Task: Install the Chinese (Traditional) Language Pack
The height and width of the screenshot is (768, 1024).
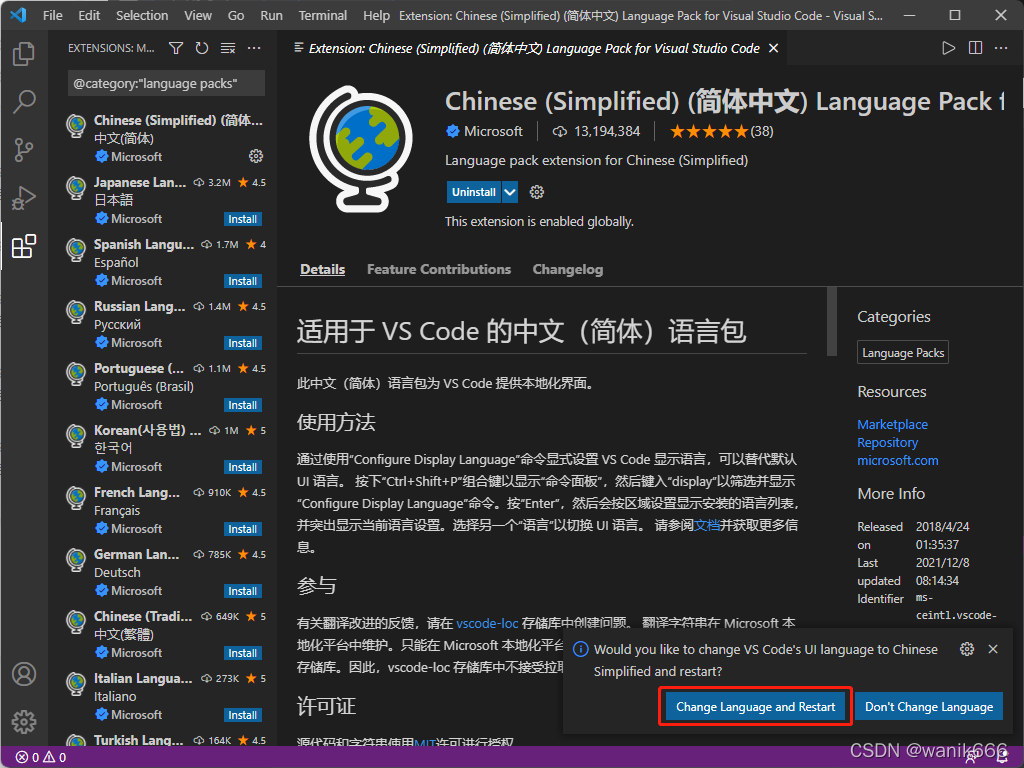Action: pos(242,653)
